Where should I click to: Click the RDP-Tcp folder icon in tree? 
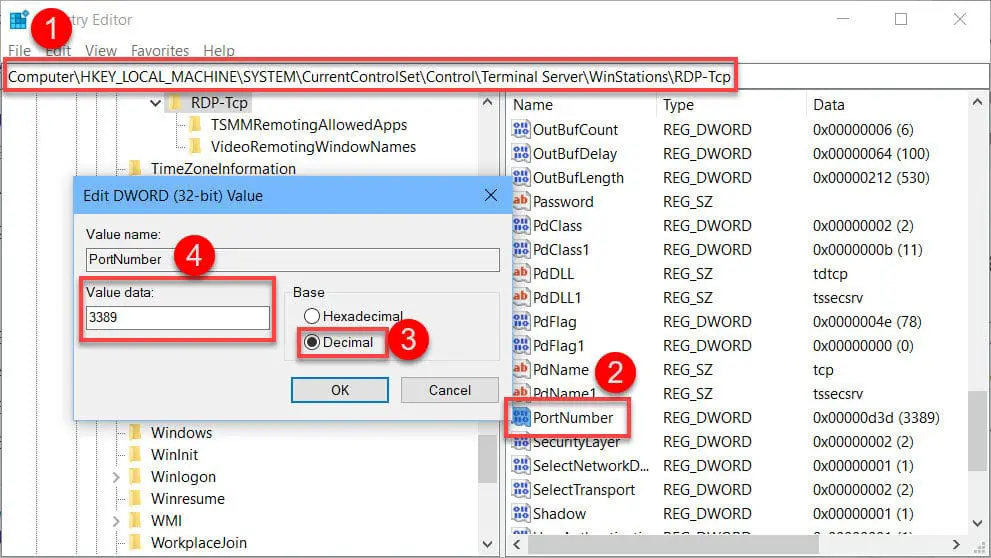point(175,102)
